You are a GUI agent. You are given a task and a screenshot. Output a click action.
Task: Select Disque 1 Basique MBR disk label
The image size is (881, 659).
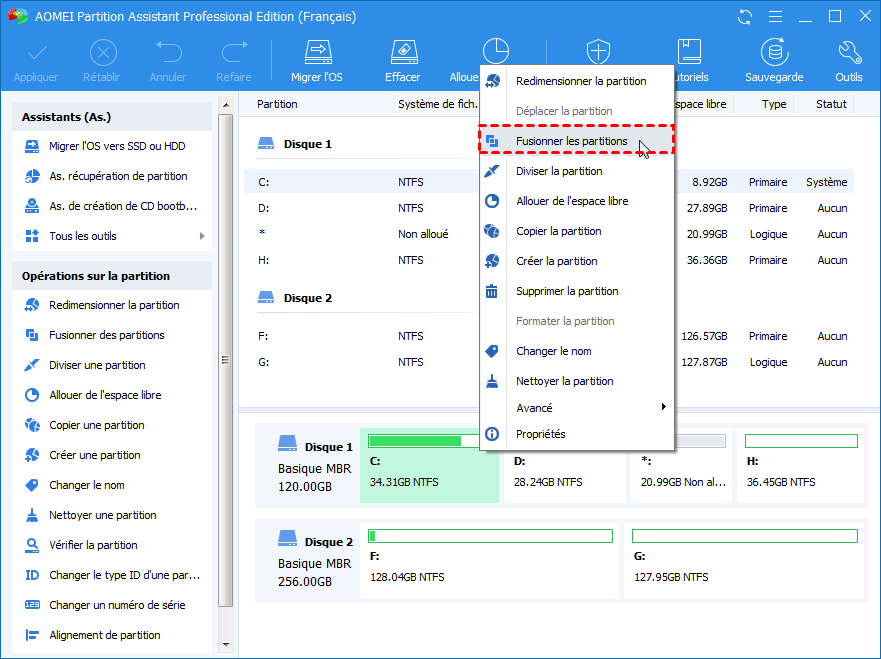point(315,465)
